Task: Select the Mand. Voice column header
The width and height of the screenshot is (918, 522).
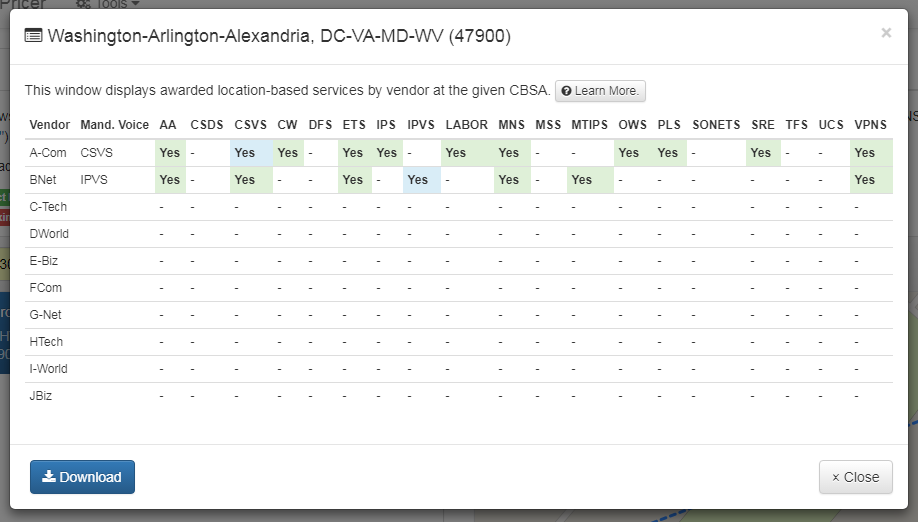Action: [114, 125]
